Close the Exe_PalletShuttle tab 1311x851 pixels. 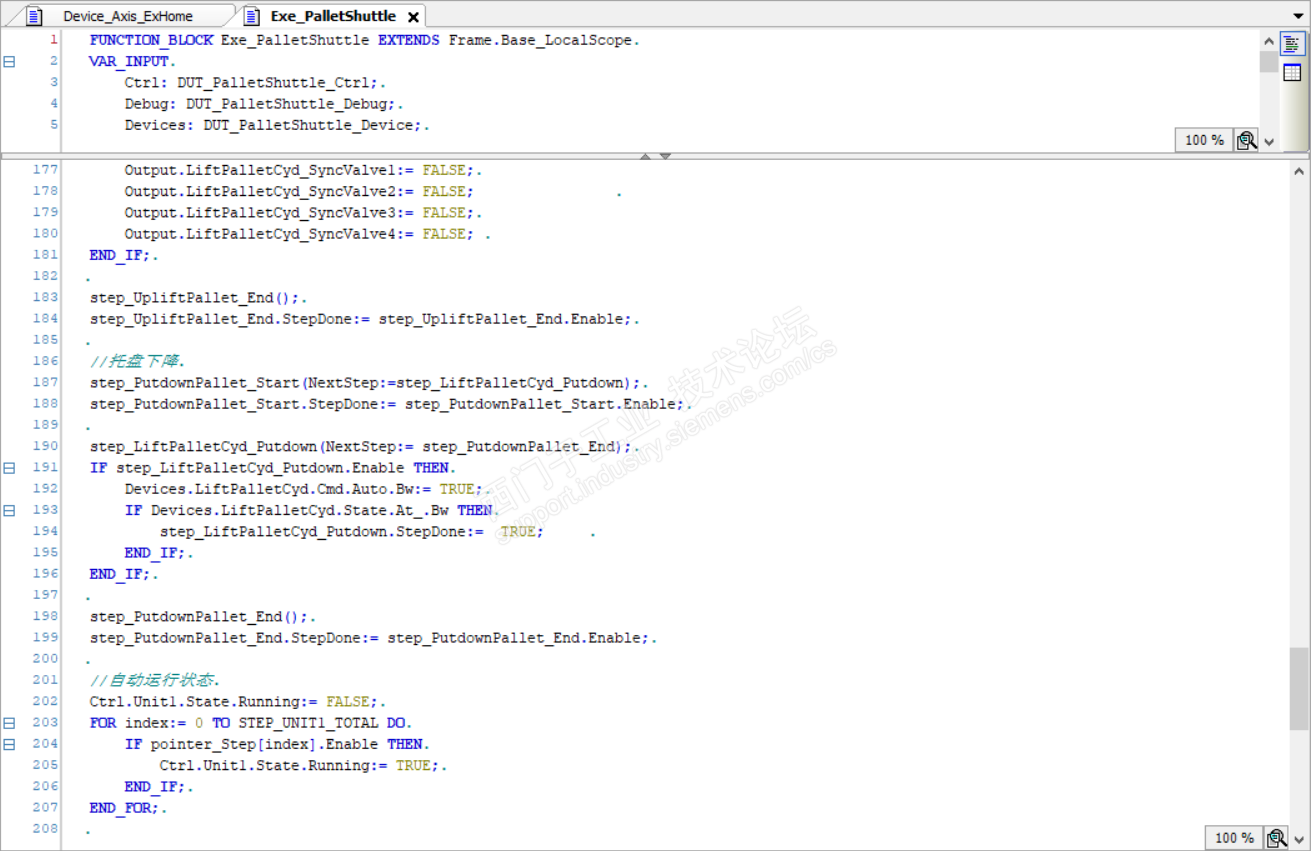(x=412, y=17)
